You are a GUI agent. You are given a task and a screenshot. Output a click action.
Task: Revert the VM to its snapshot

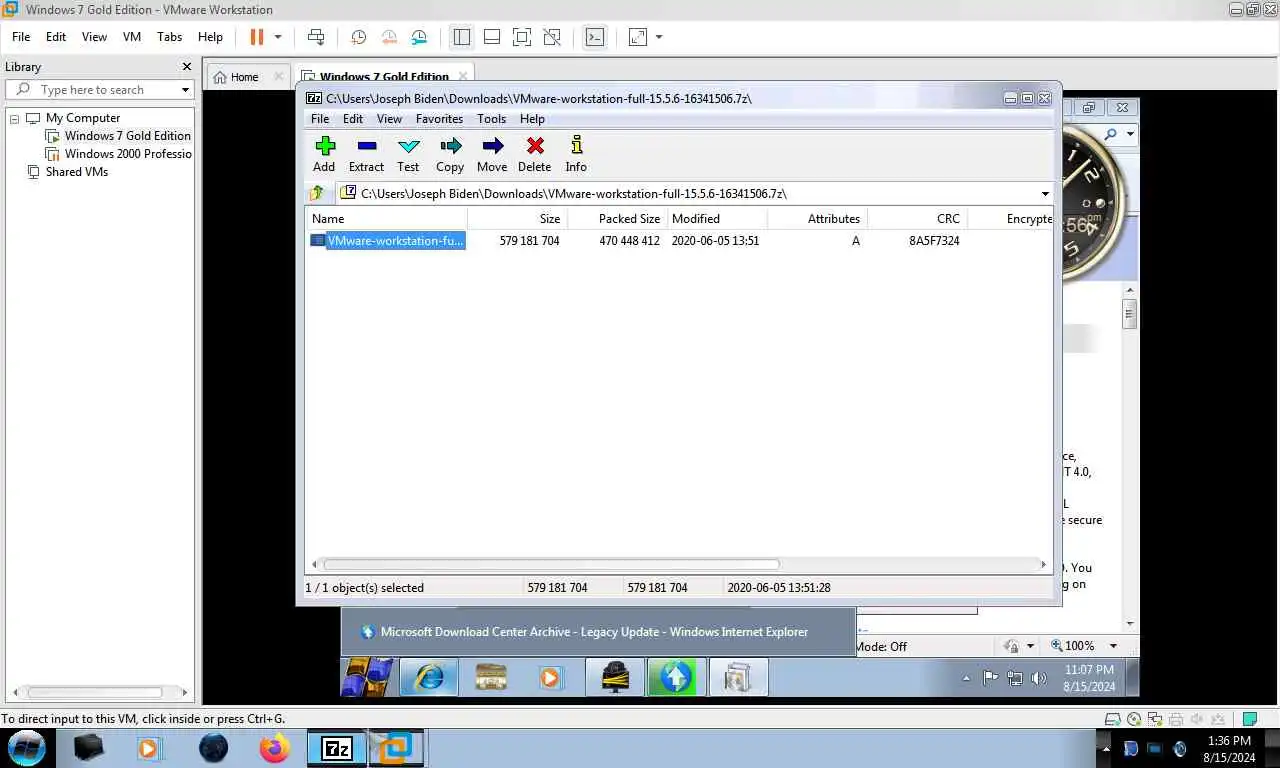[x=389, y=37]
